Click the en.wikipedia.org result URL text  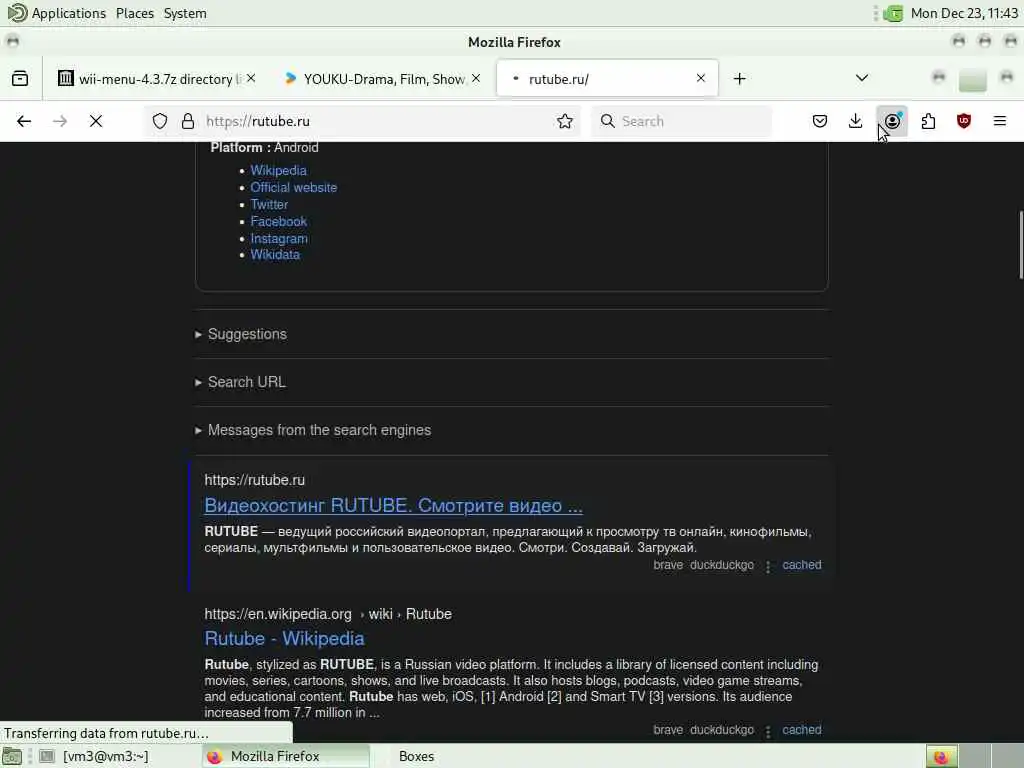pyautogui.click(x=328, y=614)
